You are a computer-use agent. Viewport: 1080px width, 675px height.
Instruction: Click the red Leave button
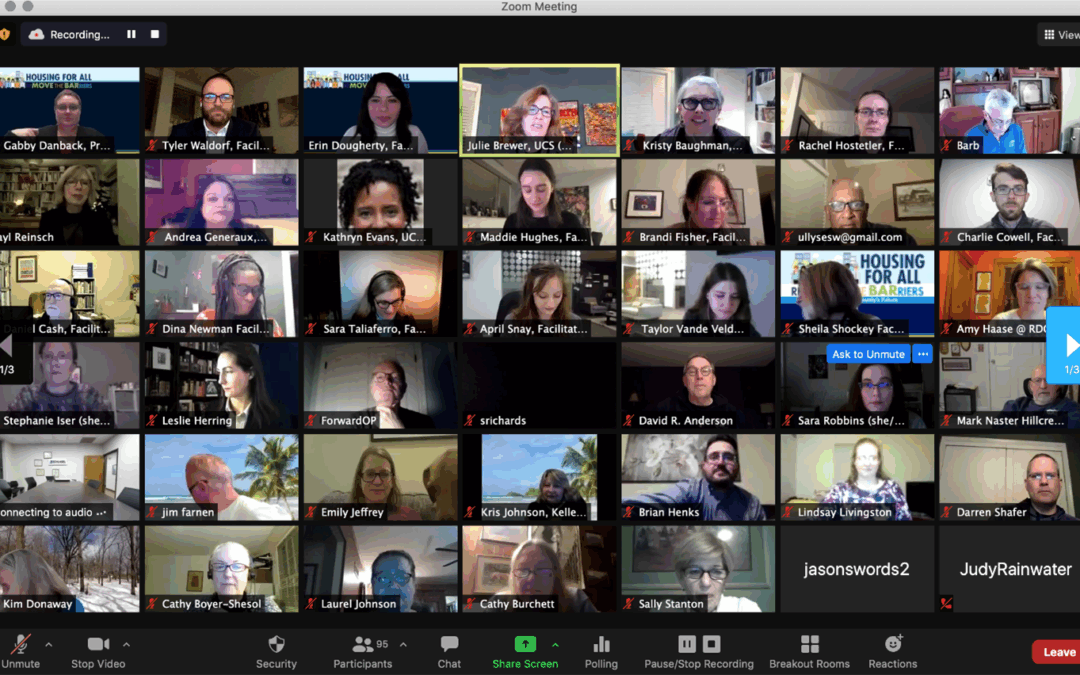[x=1058, y=652]
